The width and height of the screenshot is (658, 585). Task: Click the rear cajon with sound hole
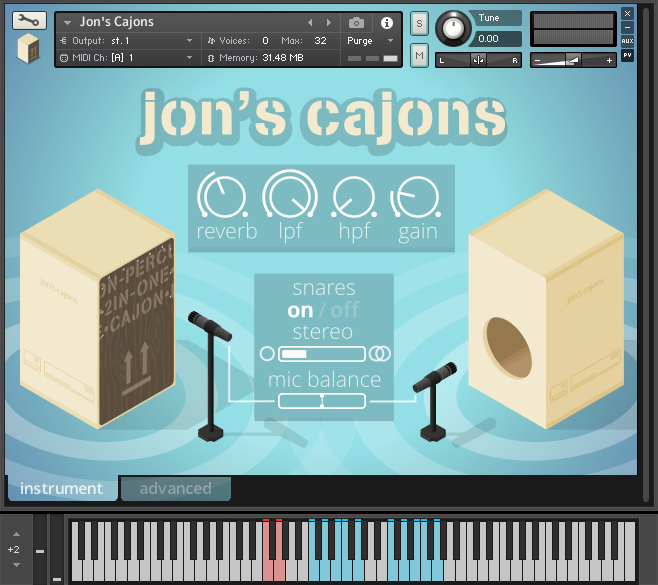(x=546, y=310)
